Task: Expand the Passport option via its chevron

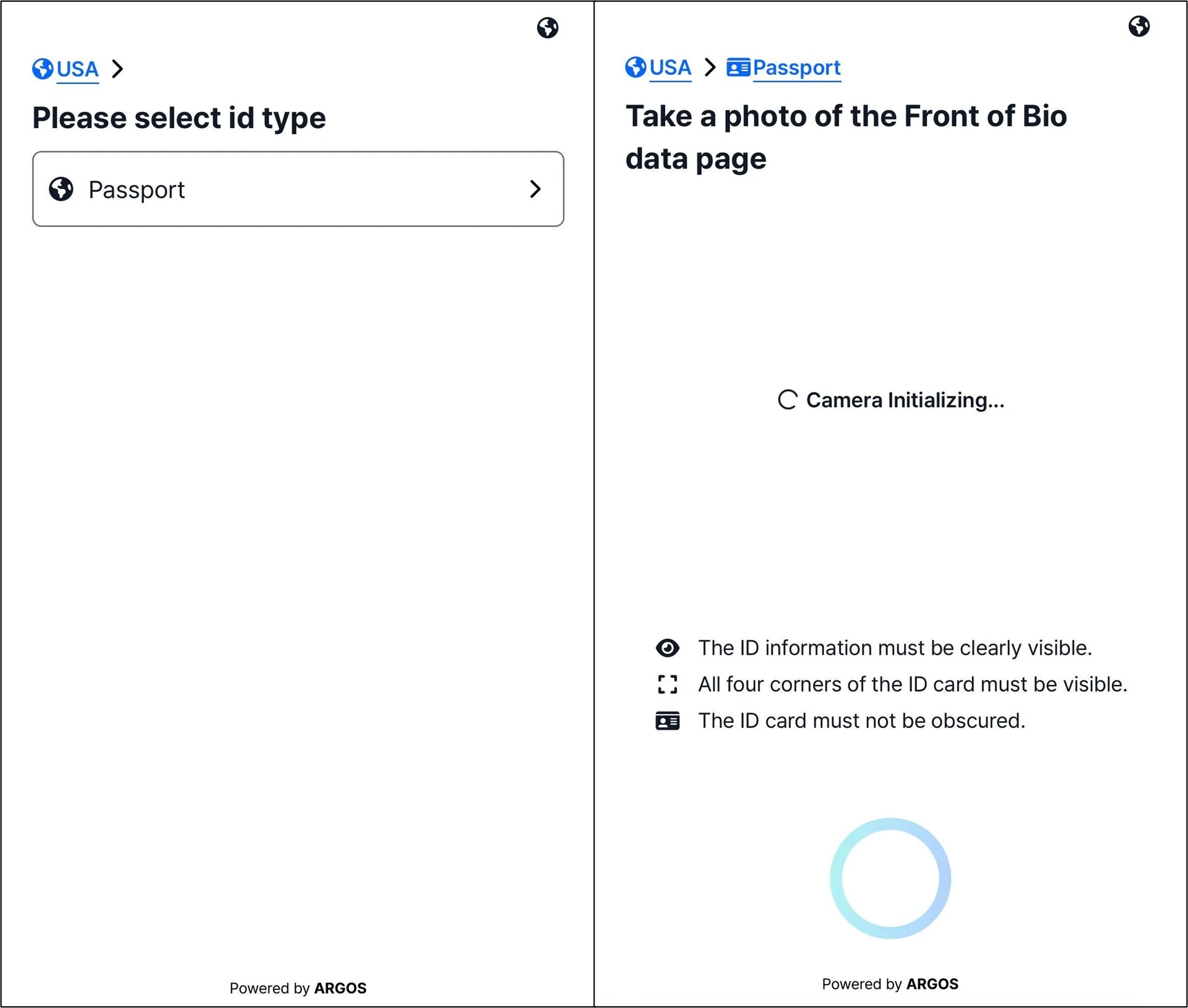Action: [x=535, y=189]
